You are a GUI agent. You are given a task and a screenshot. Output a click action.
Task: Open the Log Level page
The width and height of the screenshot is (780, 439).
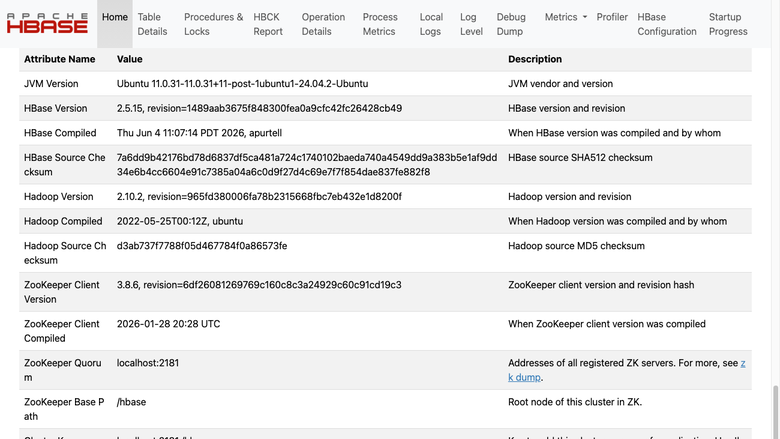point(471,24)
